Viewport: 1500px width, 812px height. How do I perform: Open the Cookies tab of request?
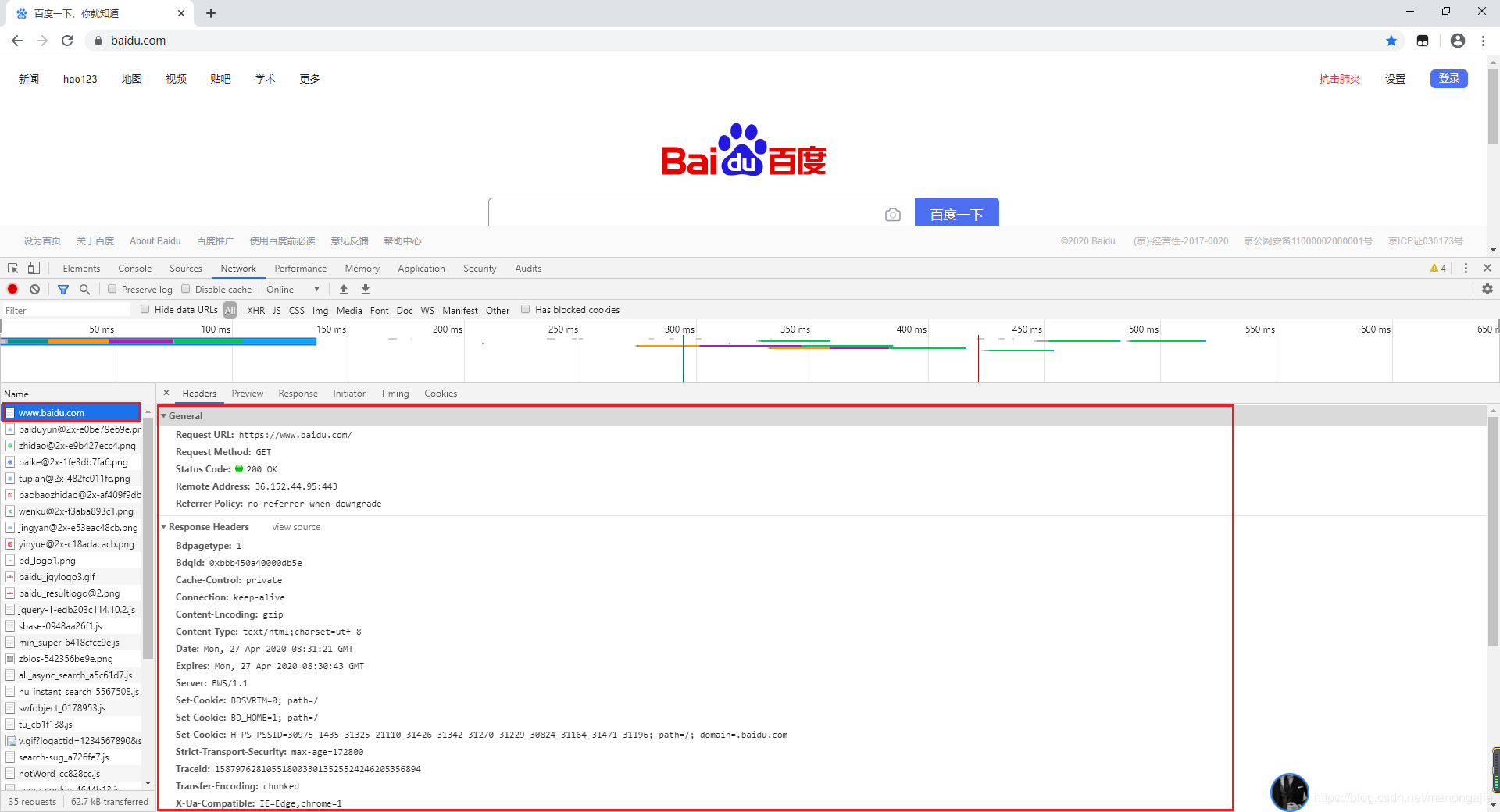pos(441,393)
